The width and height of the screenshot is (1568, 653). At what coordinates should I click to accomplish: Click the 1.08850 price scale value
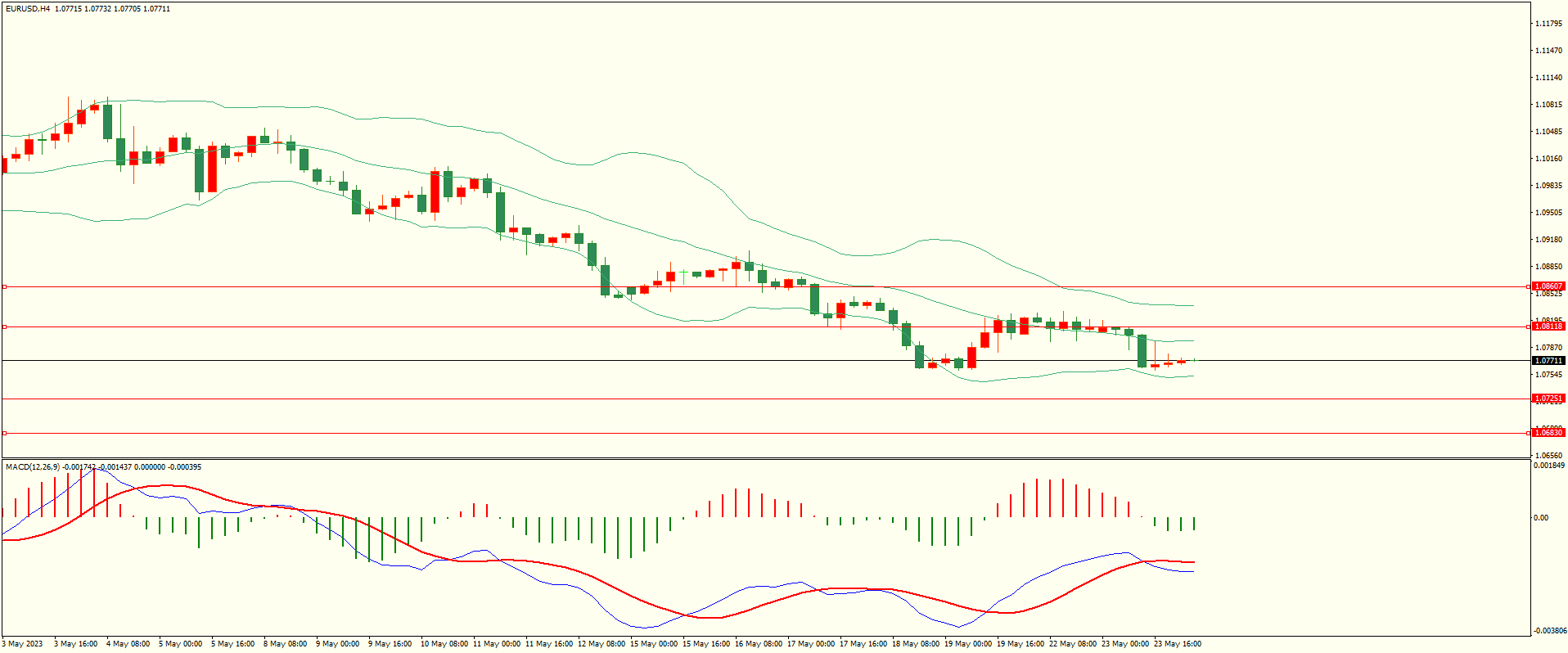coord(1549,266)
